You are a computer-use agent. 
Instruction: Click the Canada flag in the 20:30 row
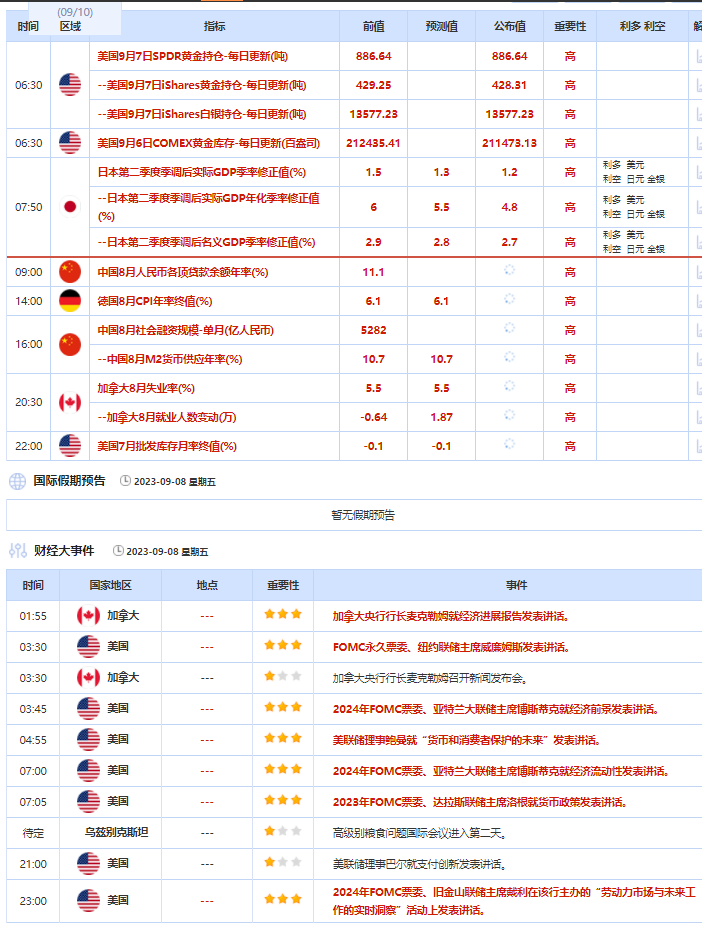click(x=69, y=402)
